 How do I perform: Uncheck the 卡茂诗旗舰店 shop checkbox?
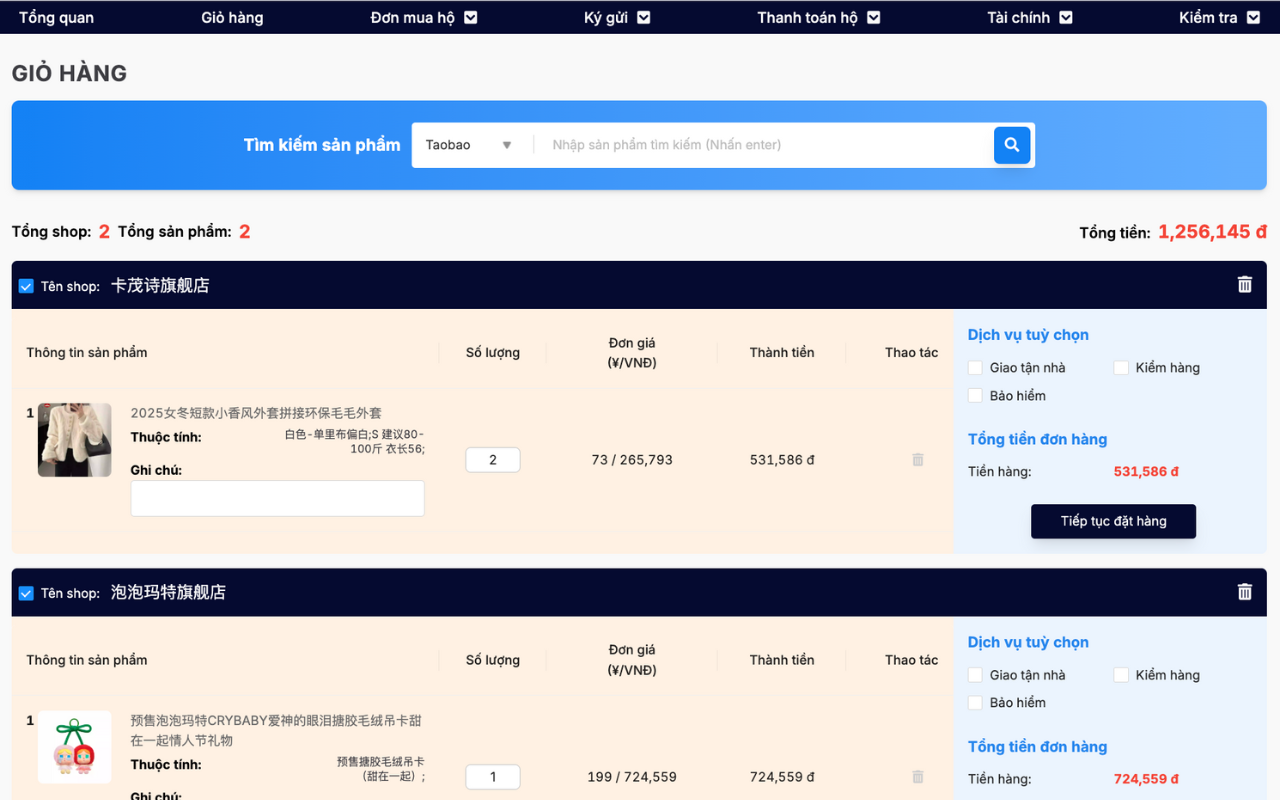(x=27, y=286)
